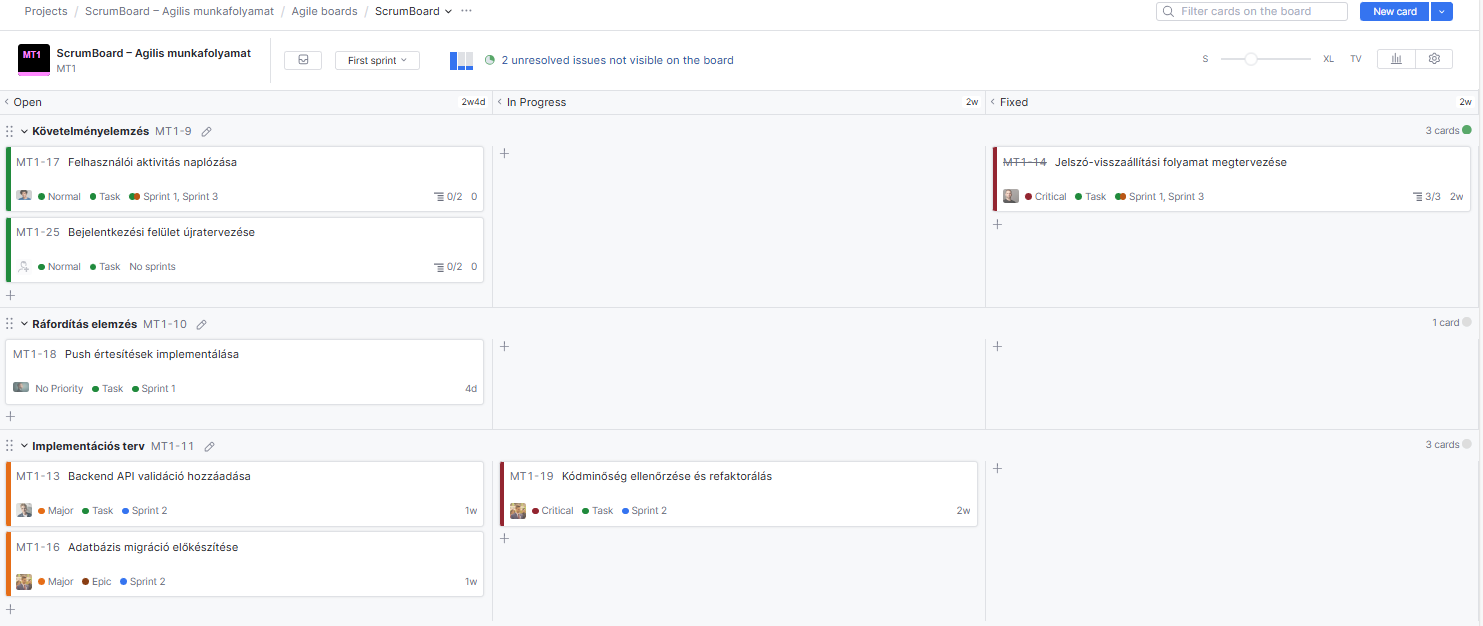Click the card size slider handle
Viewport: 1483px width, 626px height.
[1251, 59]
